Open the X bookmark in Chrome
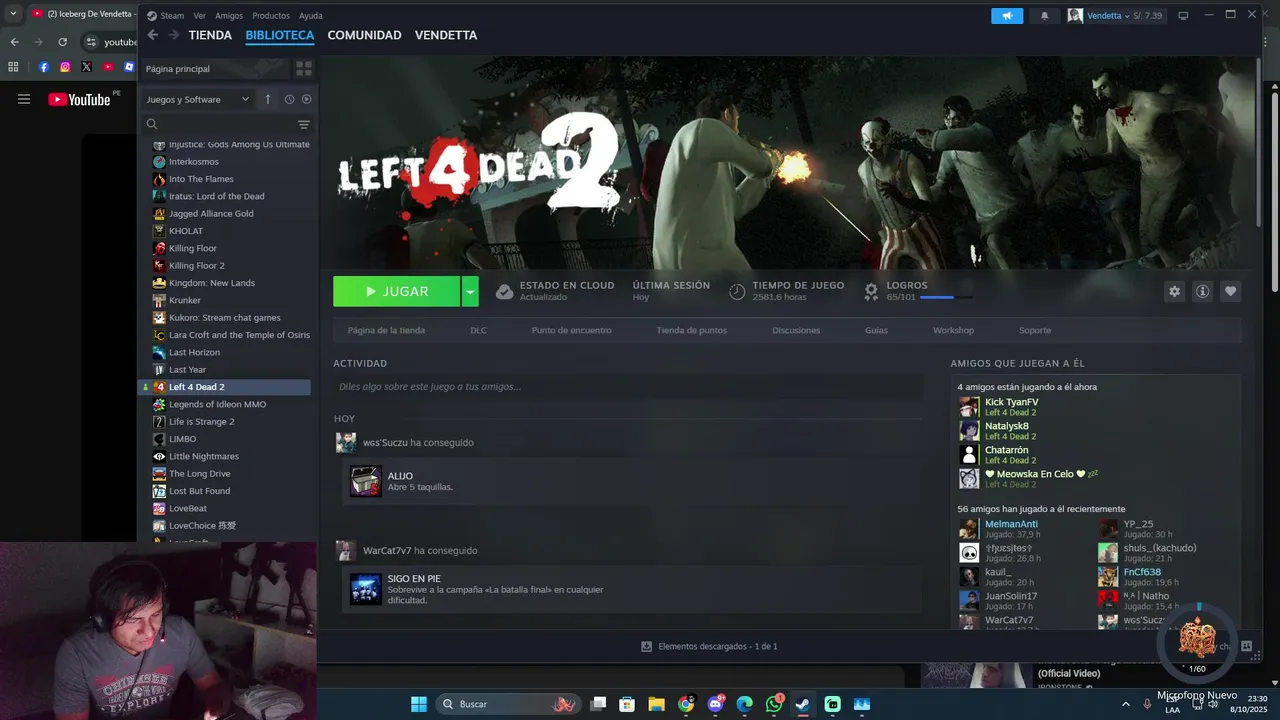This screenshot has width=1280, height=720. pyautogui.click(x=86, y=67)
